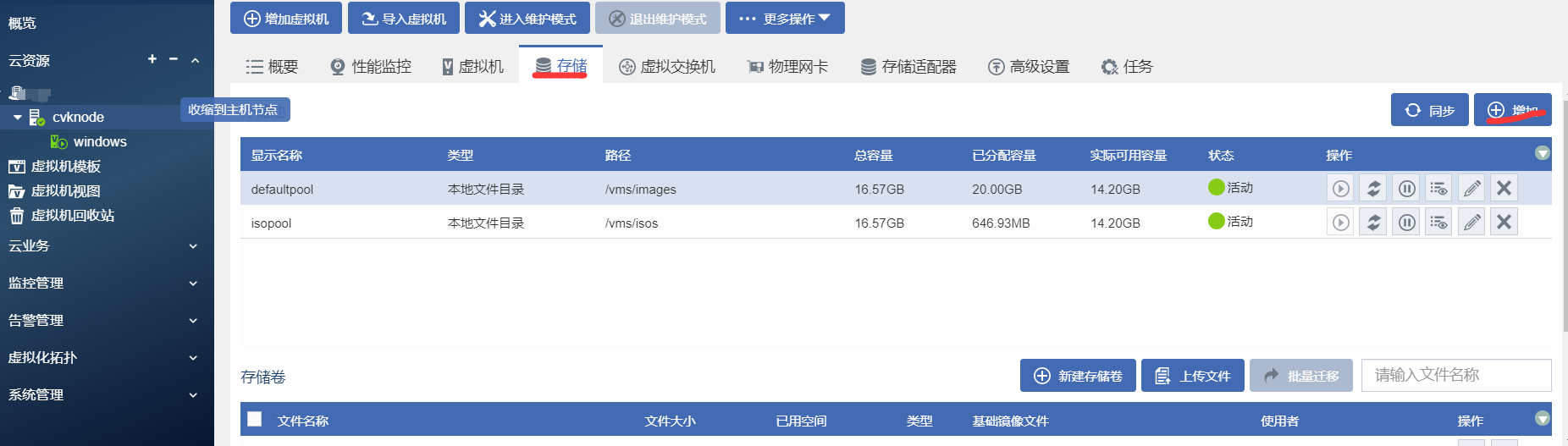The image size is (1568, 446).
Task: Click the 上传文件 upload file button
Action: tap(1193, 376)
